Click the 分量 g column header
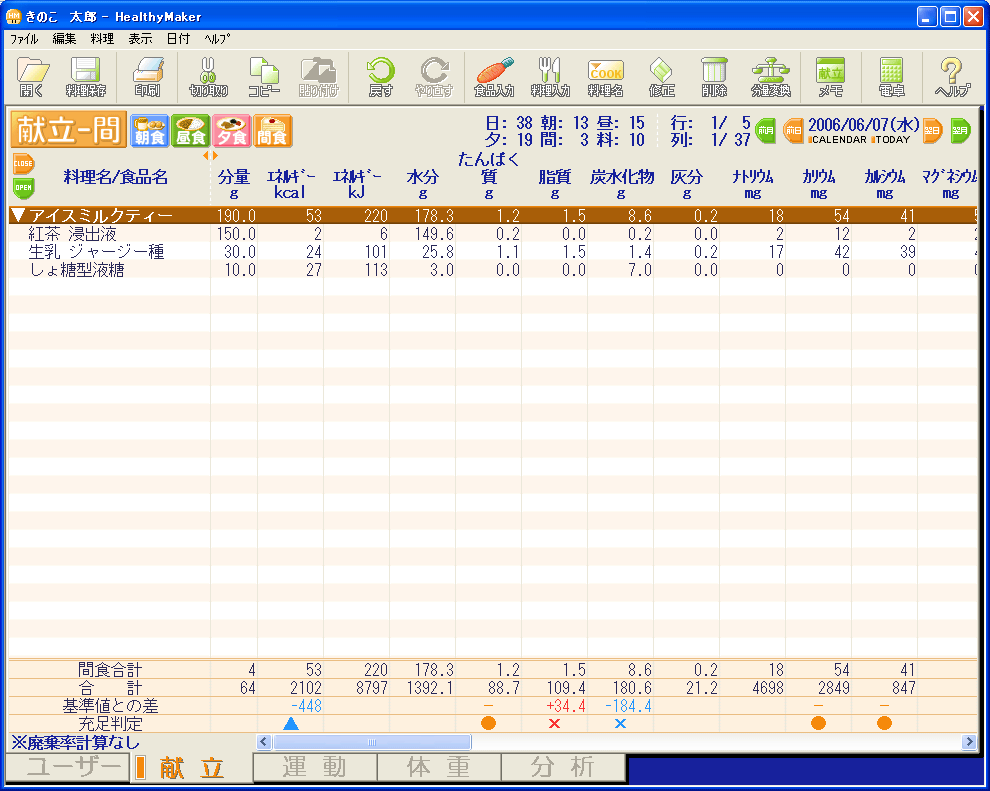 (234, 184)
